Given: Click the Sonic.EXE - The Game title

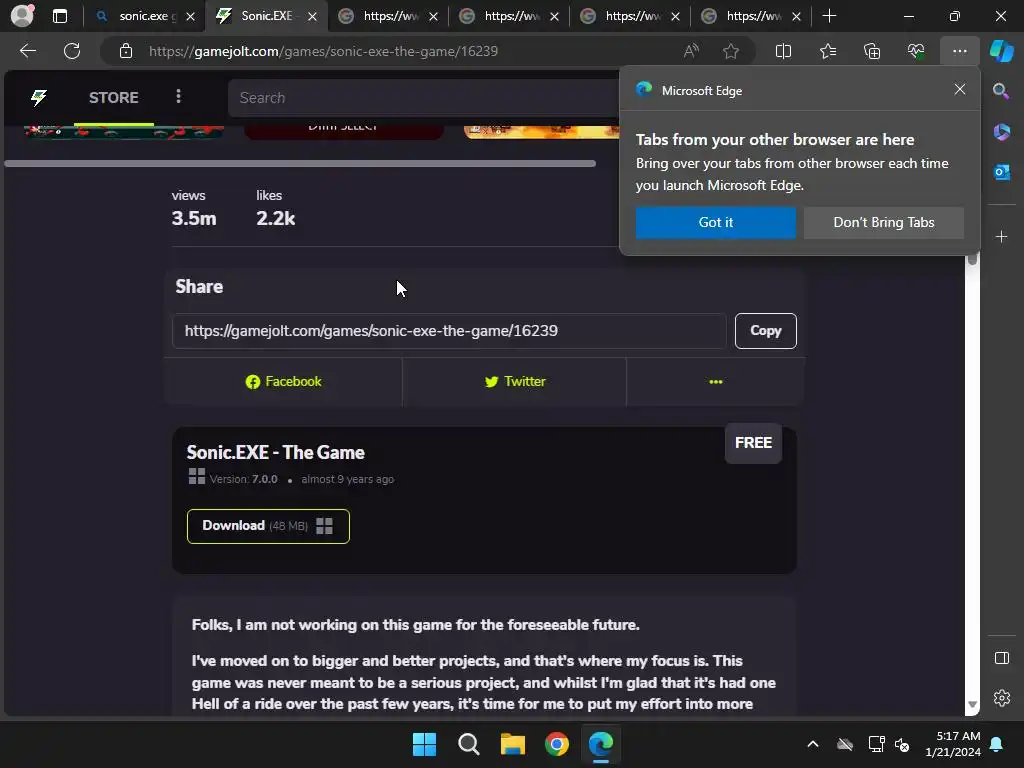Looking at the screenshot, I should 276,453.
